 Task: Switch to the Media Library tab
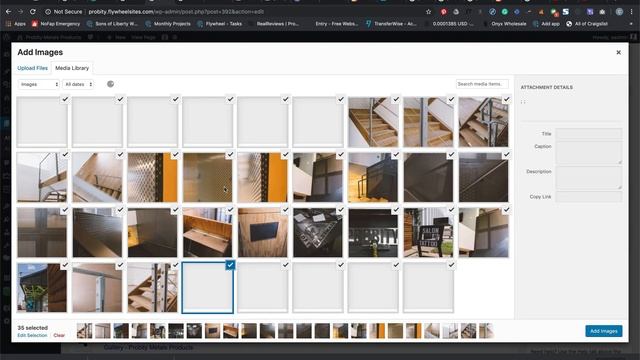(x=72, y=68)
